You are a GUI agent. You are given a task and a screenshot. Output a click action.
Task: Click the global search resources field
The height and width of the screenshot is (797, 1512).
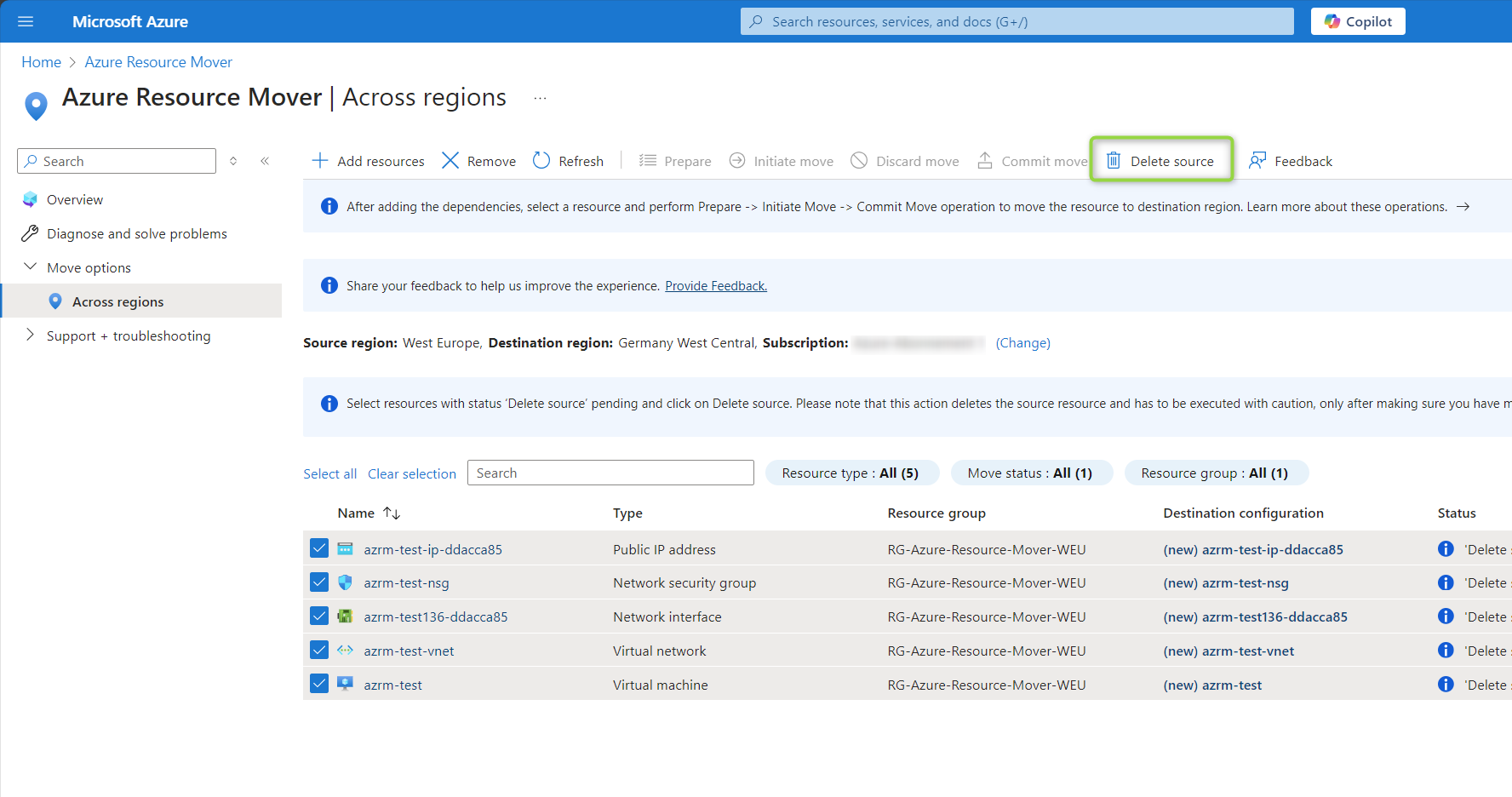tap(1017, 21)
